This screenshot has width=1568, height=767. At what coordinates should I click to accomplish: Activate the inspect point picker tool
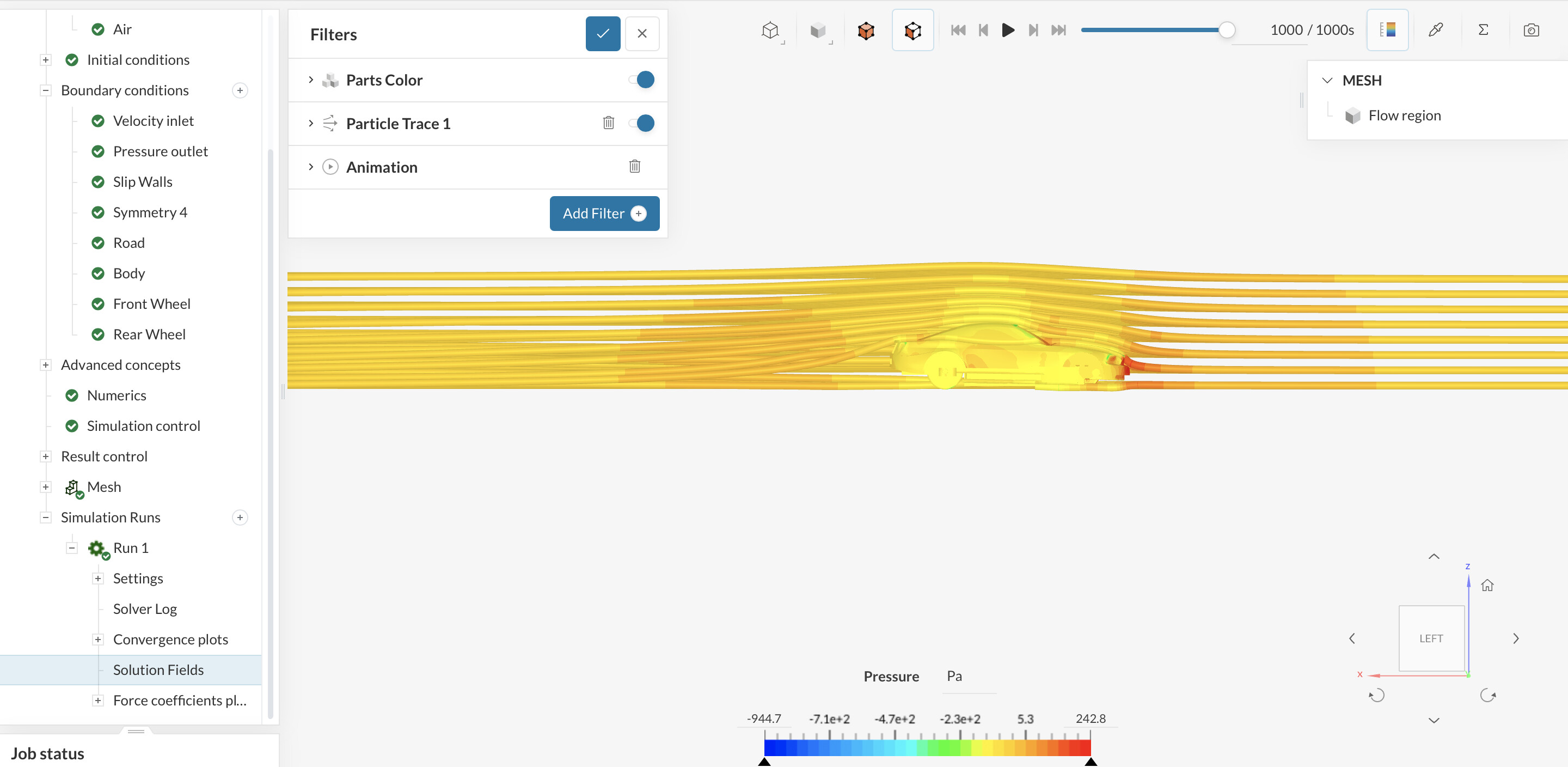(x=1435, y=30)
